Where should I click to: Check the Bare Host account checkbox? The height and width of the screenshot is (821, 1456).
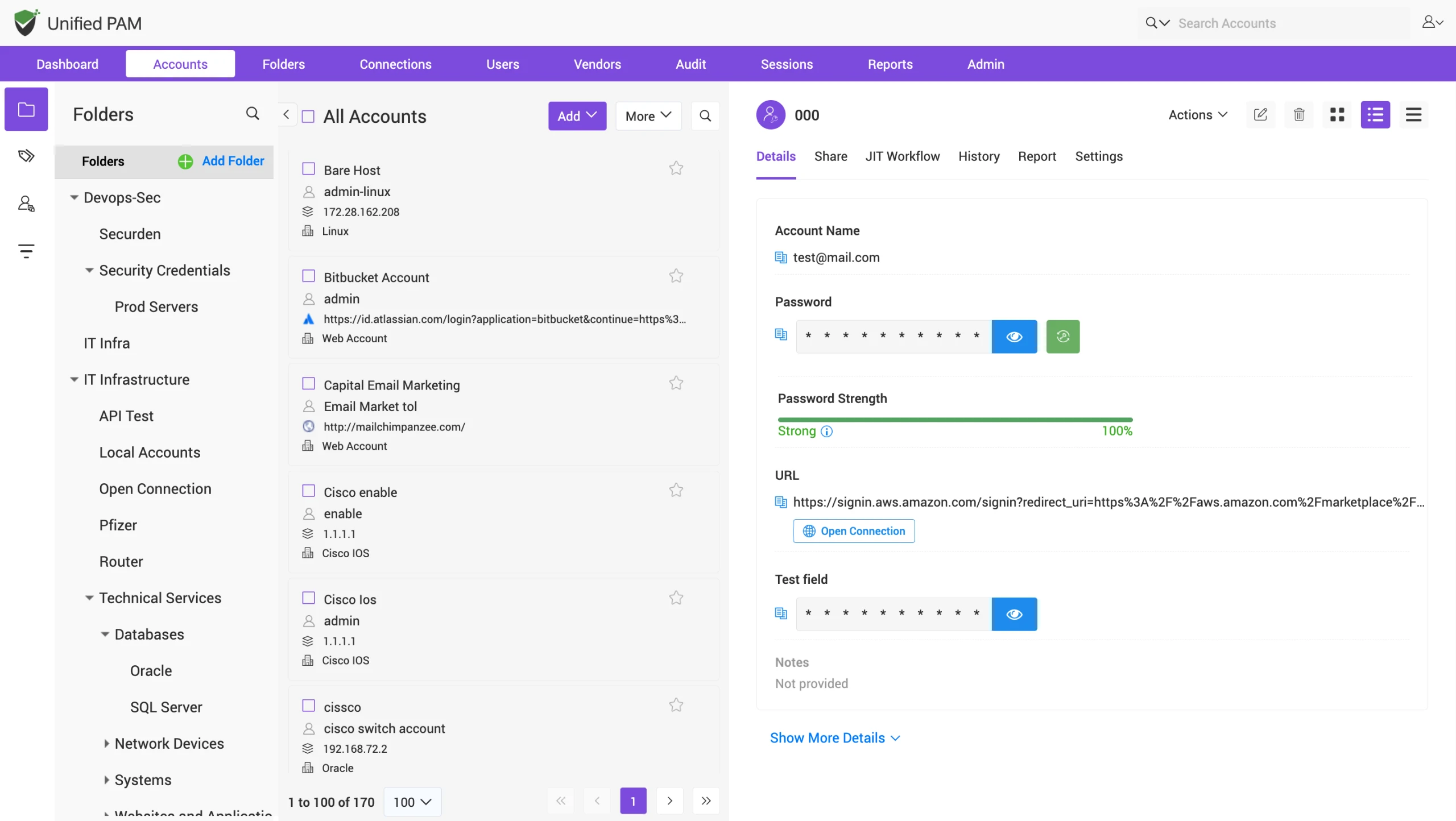(x=308, y=169)
